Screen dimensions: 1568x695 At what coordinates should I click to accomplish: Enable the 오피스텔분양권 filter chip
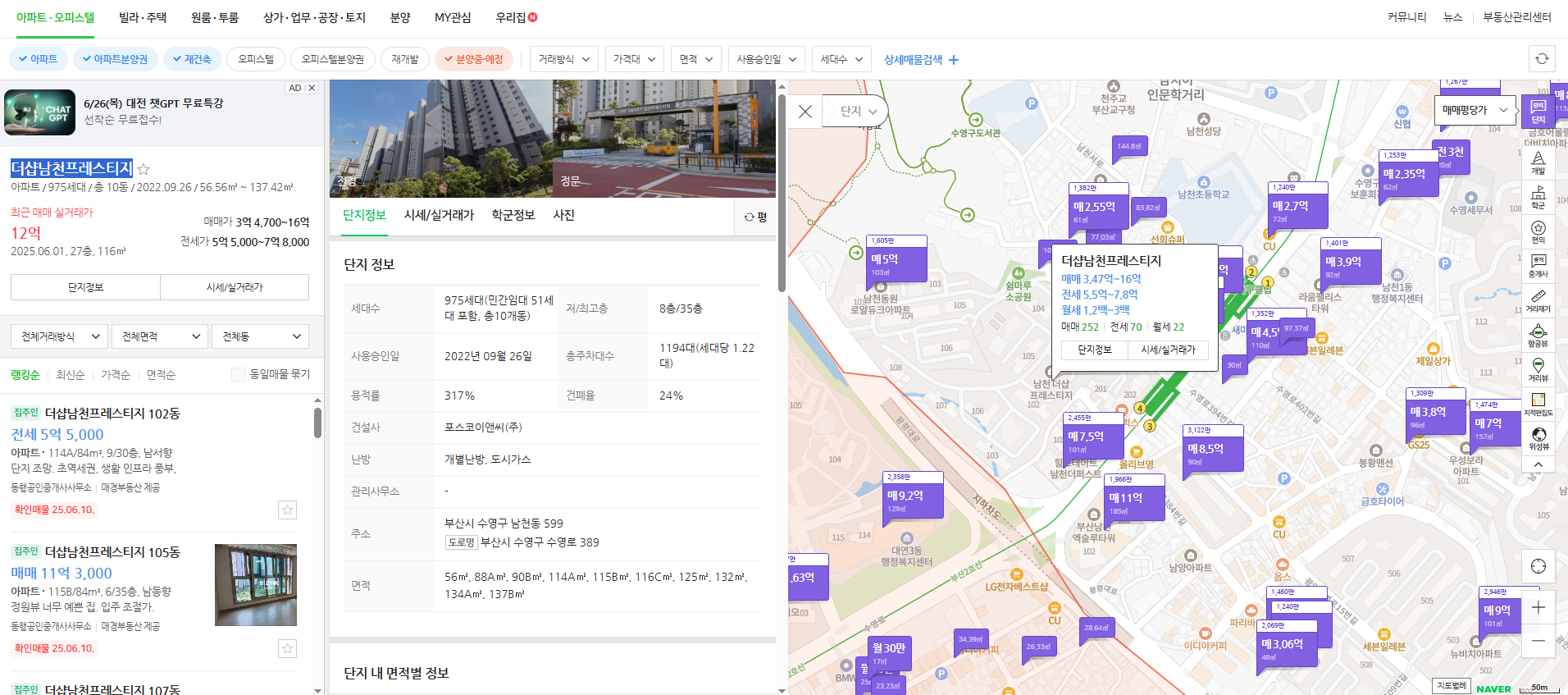(x=333, y=59)
